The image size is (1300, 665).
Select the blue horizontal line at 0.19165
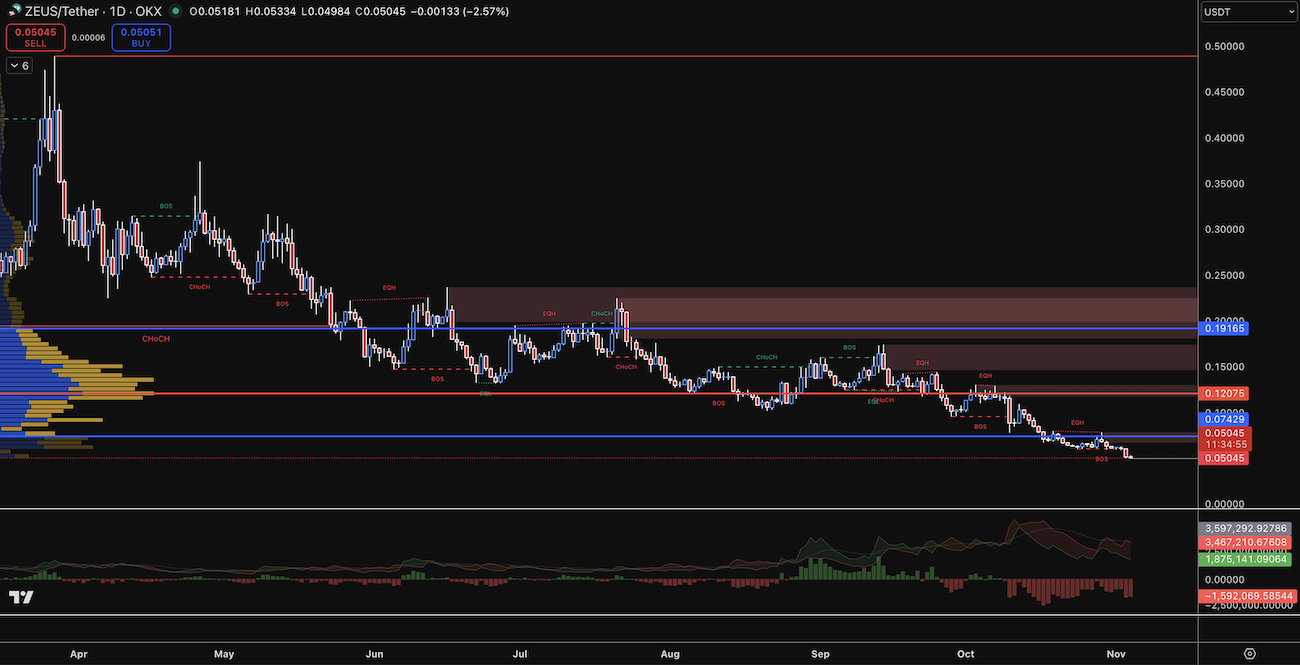point(600,328)
